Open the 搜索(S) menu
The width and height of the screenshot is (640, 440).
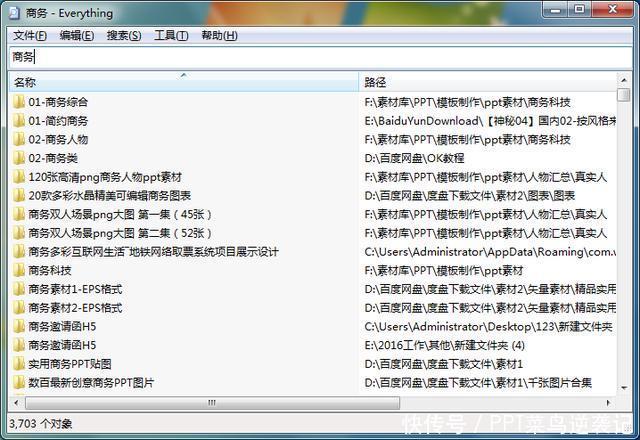click(124, 36)
